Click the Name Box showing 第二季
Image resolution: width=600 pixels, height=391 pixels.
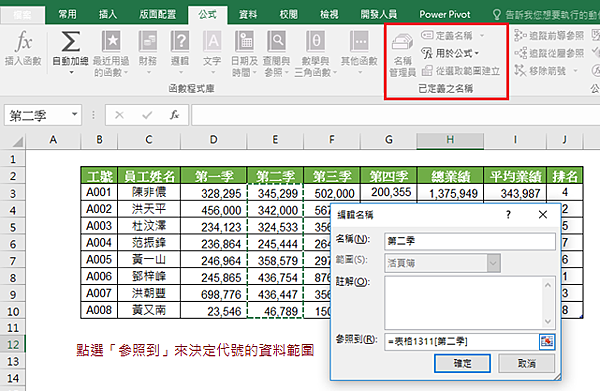tap(37, 115)
